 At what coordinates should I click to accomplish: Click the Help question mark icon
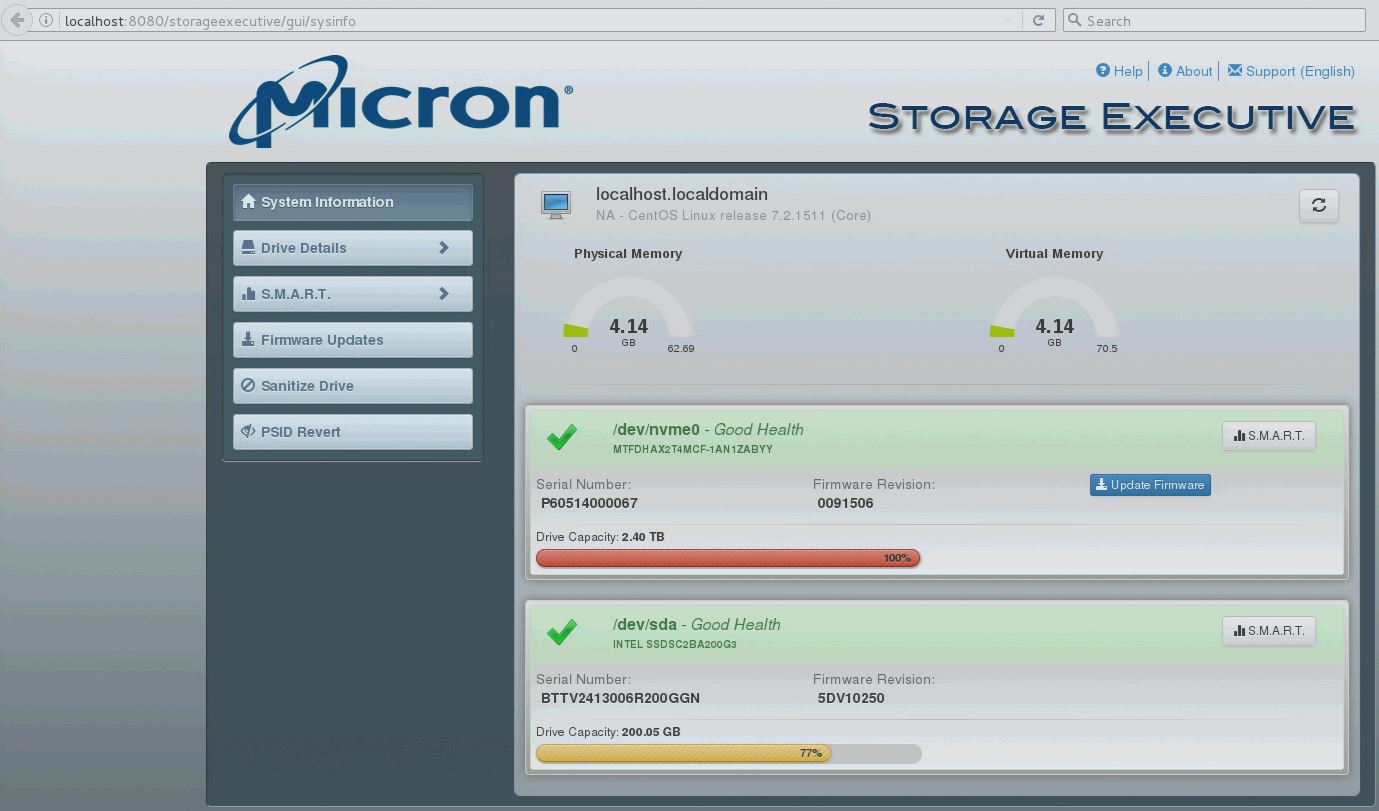coord(1103,70)
